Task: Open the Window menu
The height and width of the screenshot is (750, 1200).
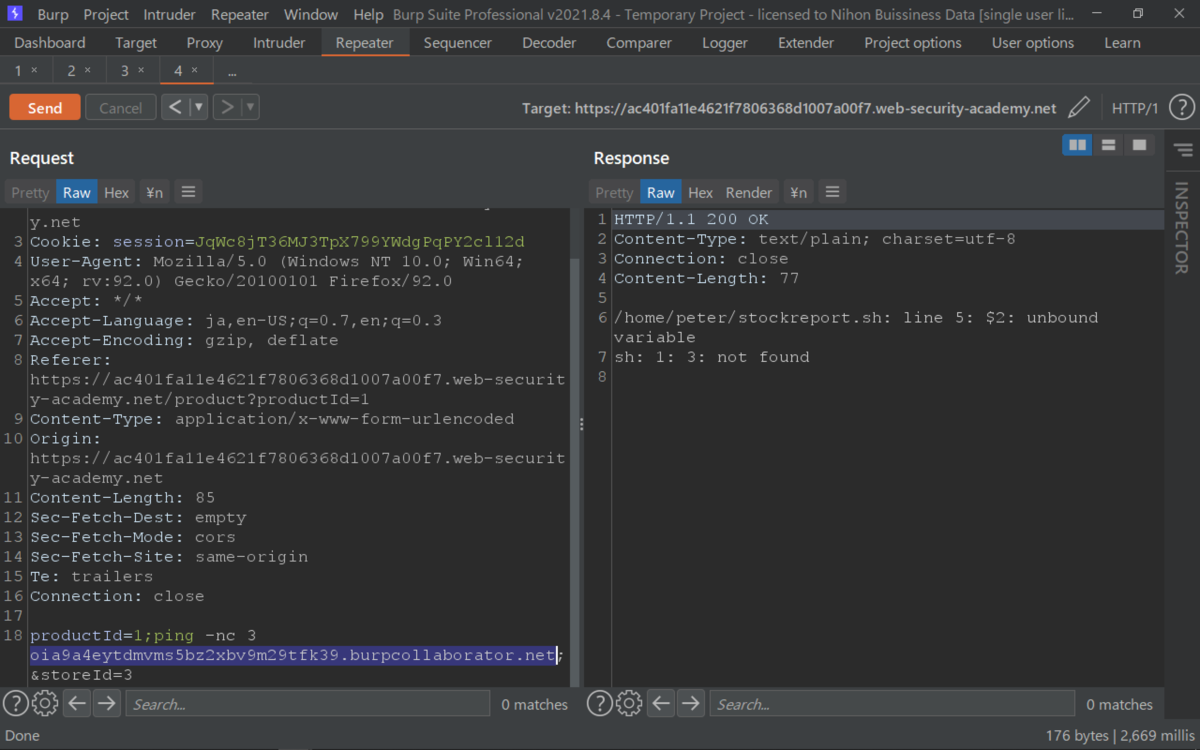Action: click(311, 14)
